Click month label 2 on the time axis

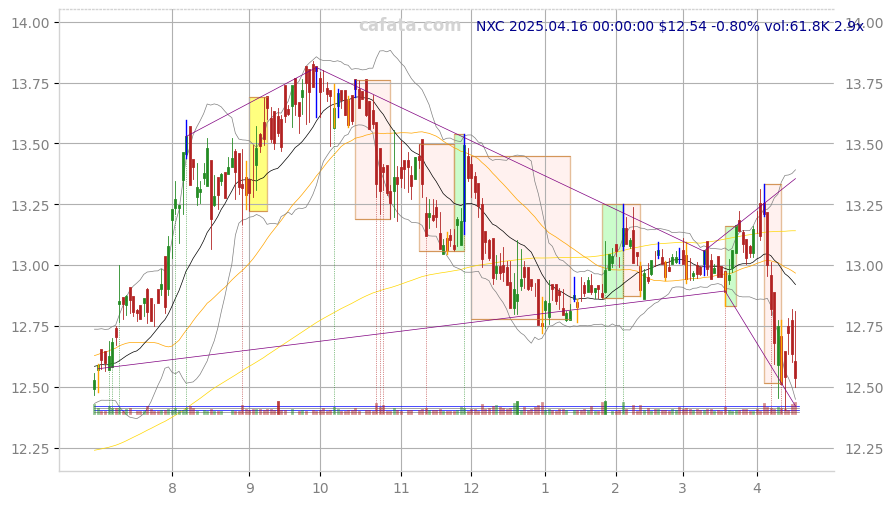coord(616,488)
